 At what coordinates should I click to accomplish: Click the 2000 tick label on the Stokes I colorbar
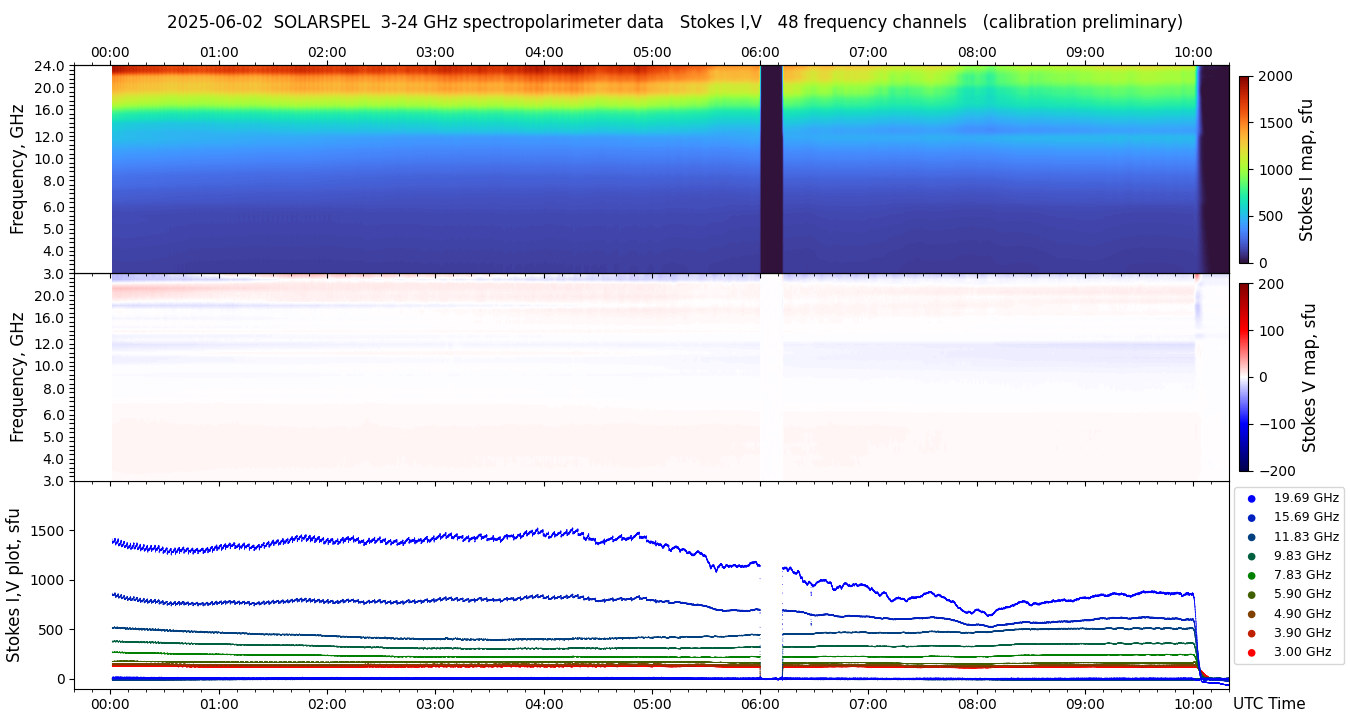pos(1276,76)
